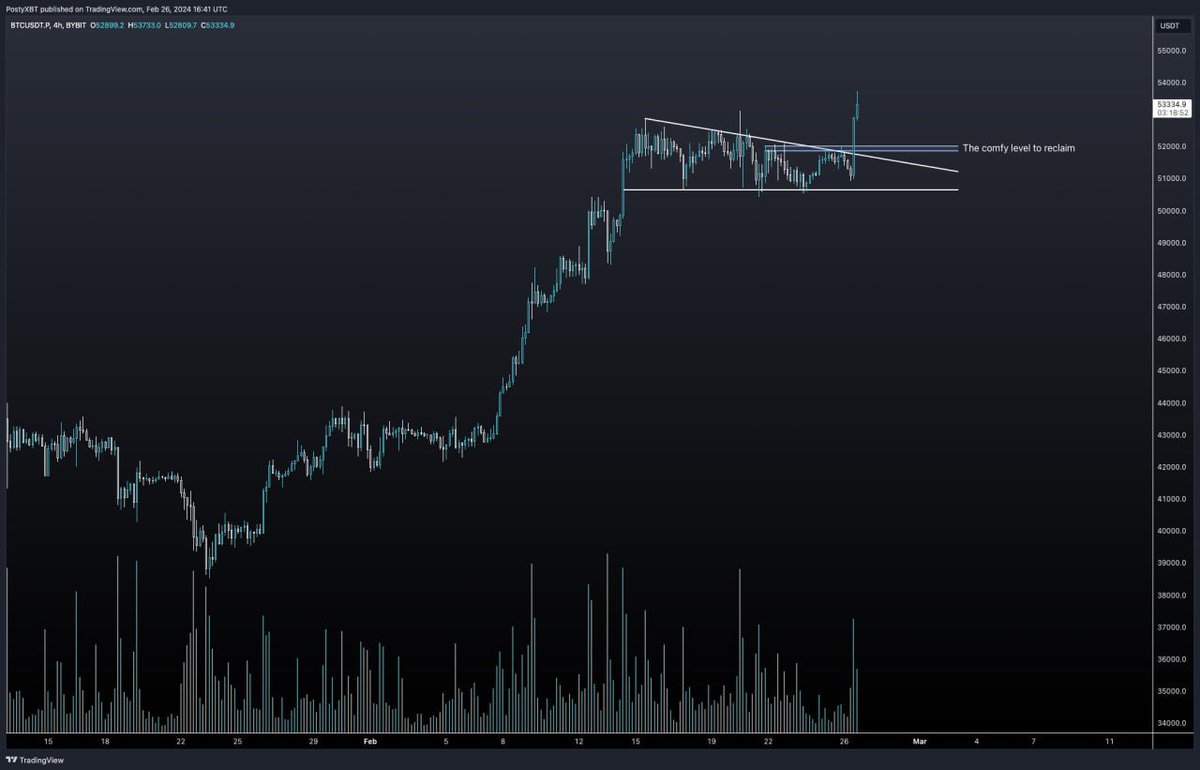This screenshot has width=1200, height=770.
Task: Click the 42000.0 price axis label
Action: [x=1172, y=467]
